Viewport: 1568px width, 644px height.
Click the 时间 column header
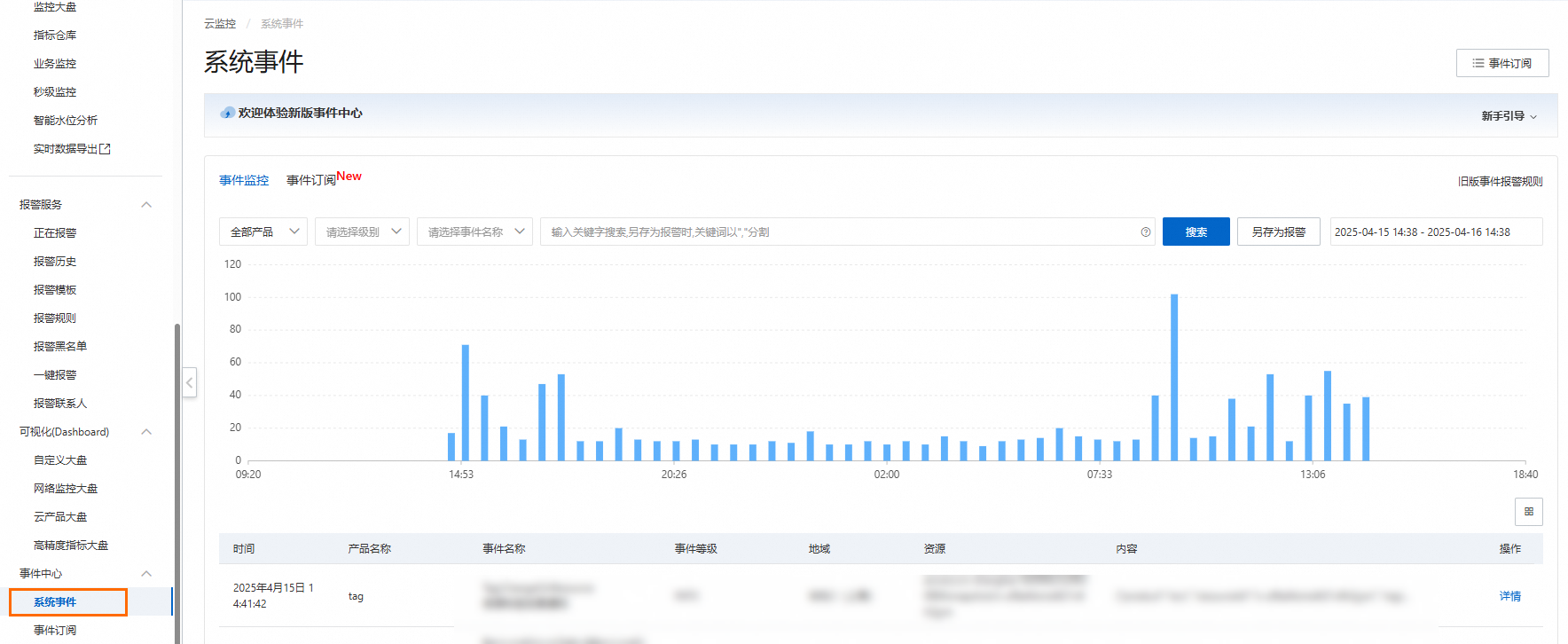pyautogui.click(x=244, y=549)
